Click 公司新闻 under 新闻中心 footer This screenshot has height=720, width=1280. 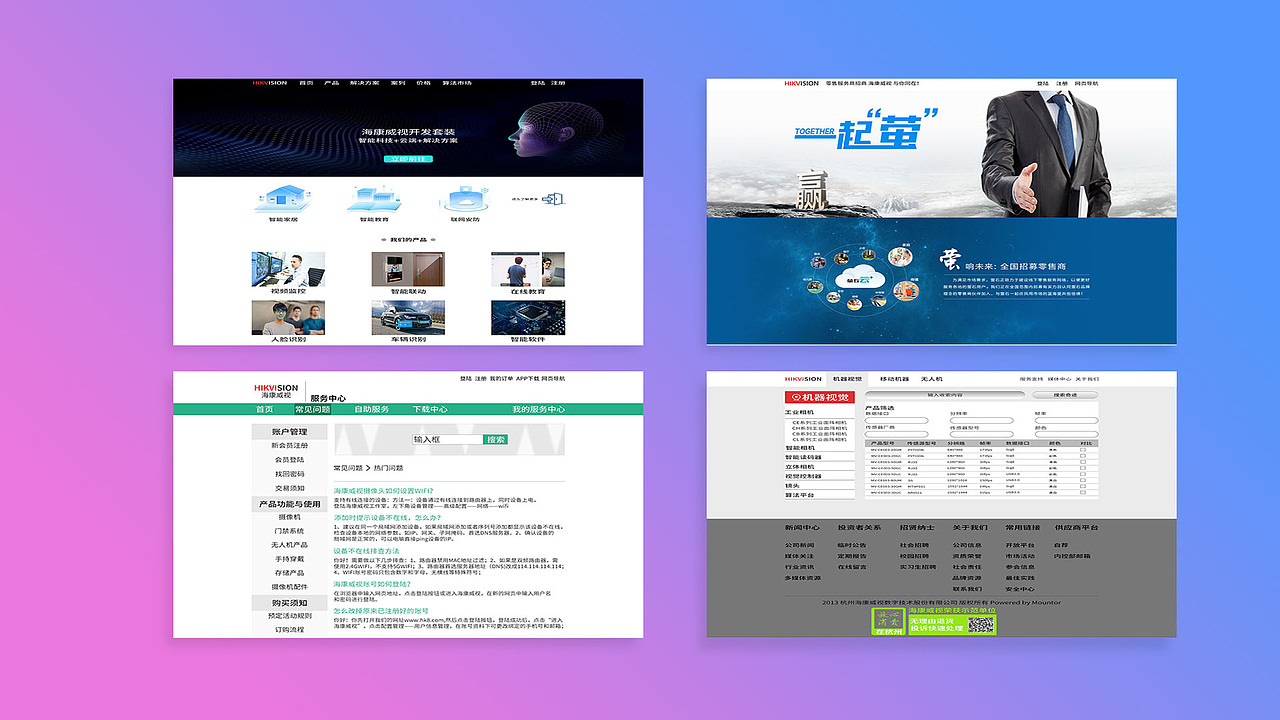pos(800,545)
